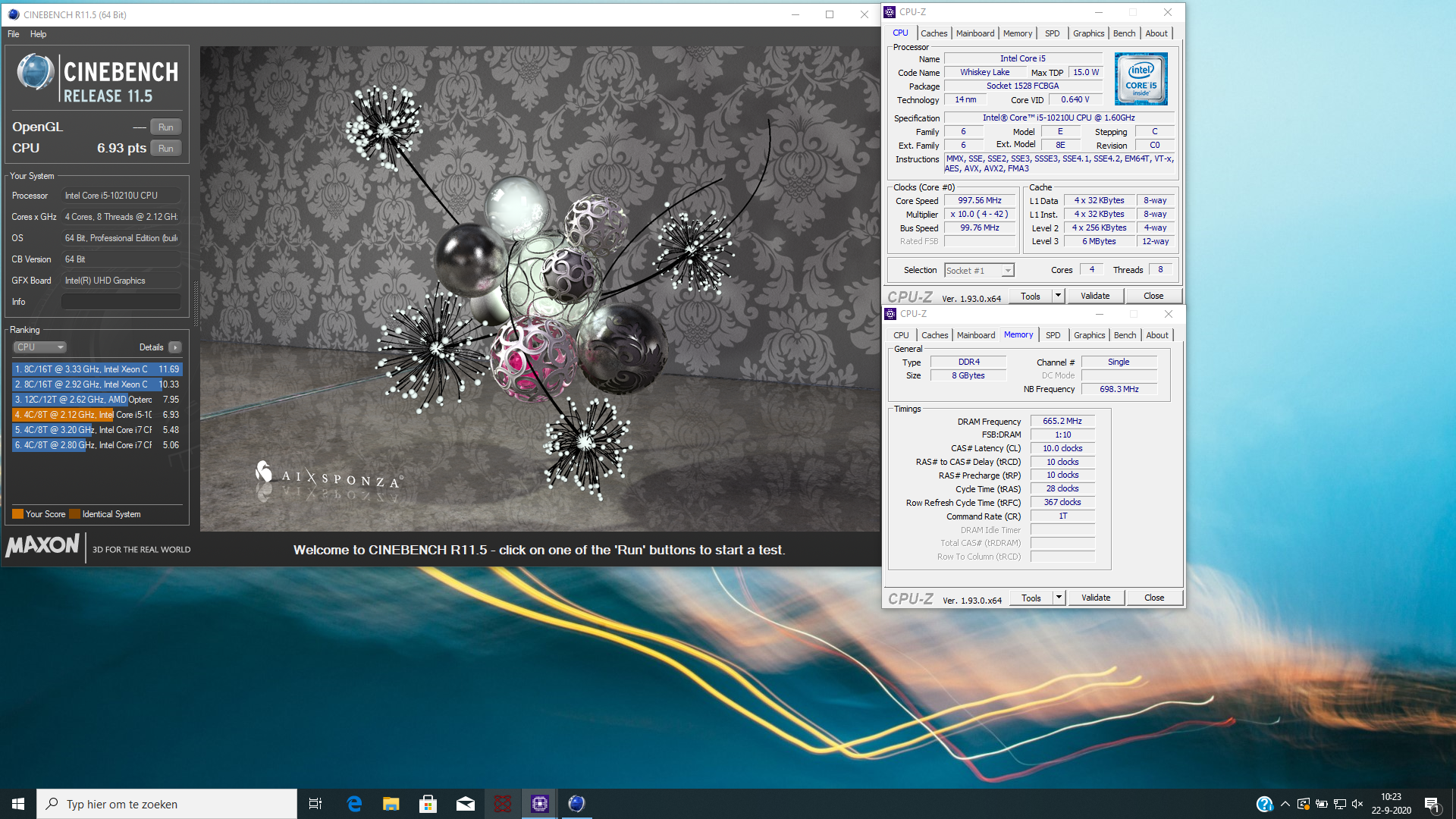This screenshot has height=819, width=1456.
Task: Switch to SPD tab in top CPU-Z window
Action: click(x=1052, y=33)
